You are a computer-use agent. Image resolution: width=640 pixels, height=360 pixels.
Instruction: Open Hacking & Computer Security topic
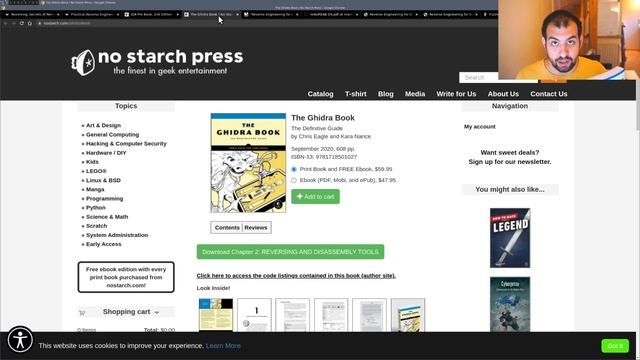[126, 144]
